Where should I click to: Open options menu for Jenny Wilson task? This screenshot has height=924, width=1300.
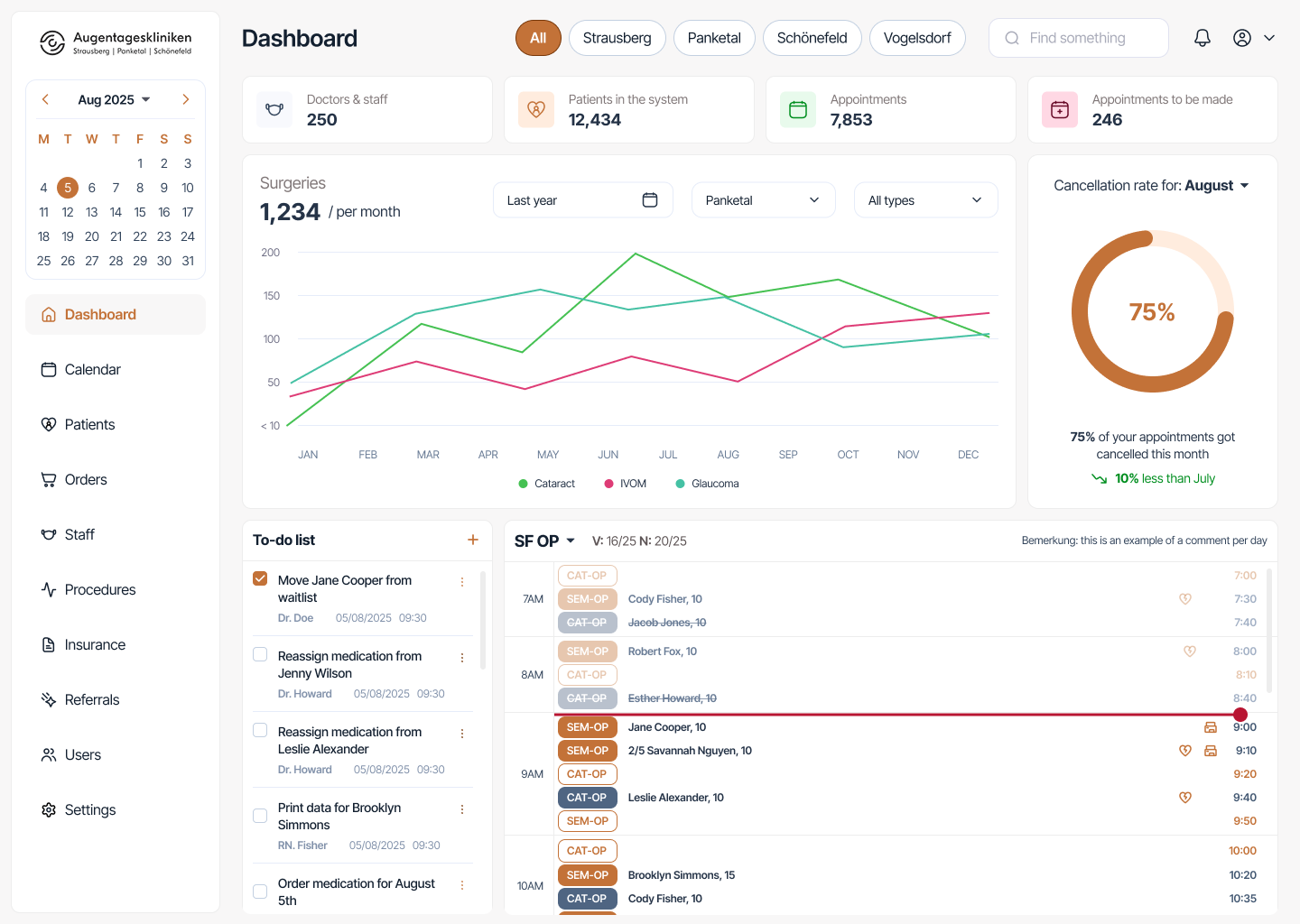(x=462, y=658)
